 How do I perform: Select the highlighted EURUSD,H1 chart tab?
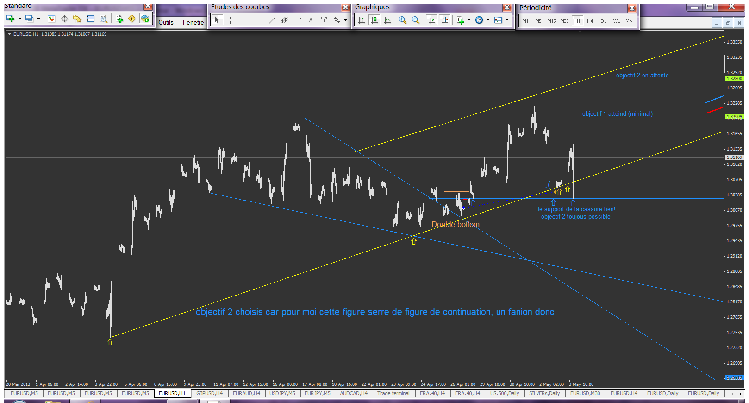[x=172, y=393]
